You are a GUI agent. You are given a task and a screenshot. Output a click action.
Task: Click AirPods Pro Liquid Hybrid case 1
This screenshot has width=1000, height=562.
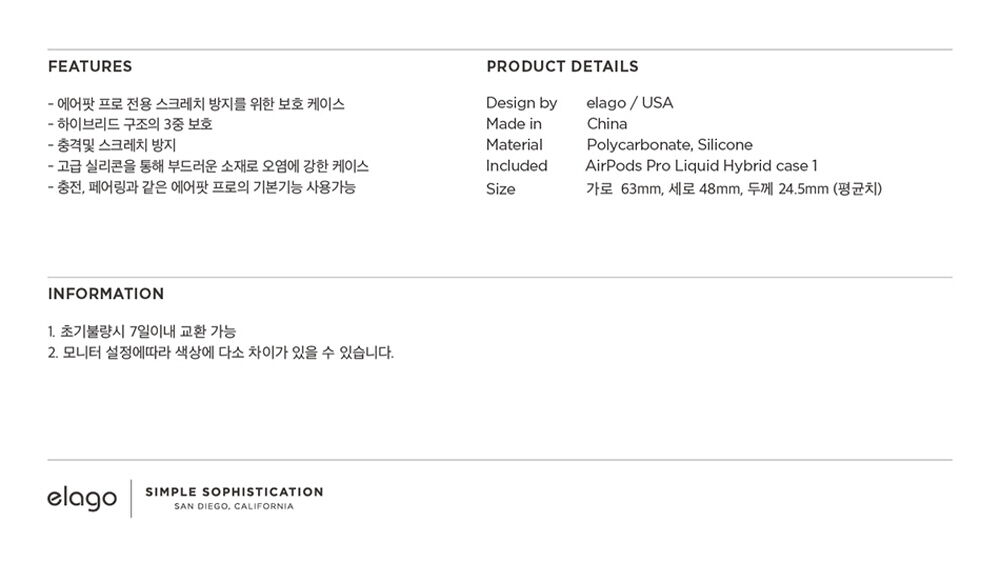(x=701, y=166)
